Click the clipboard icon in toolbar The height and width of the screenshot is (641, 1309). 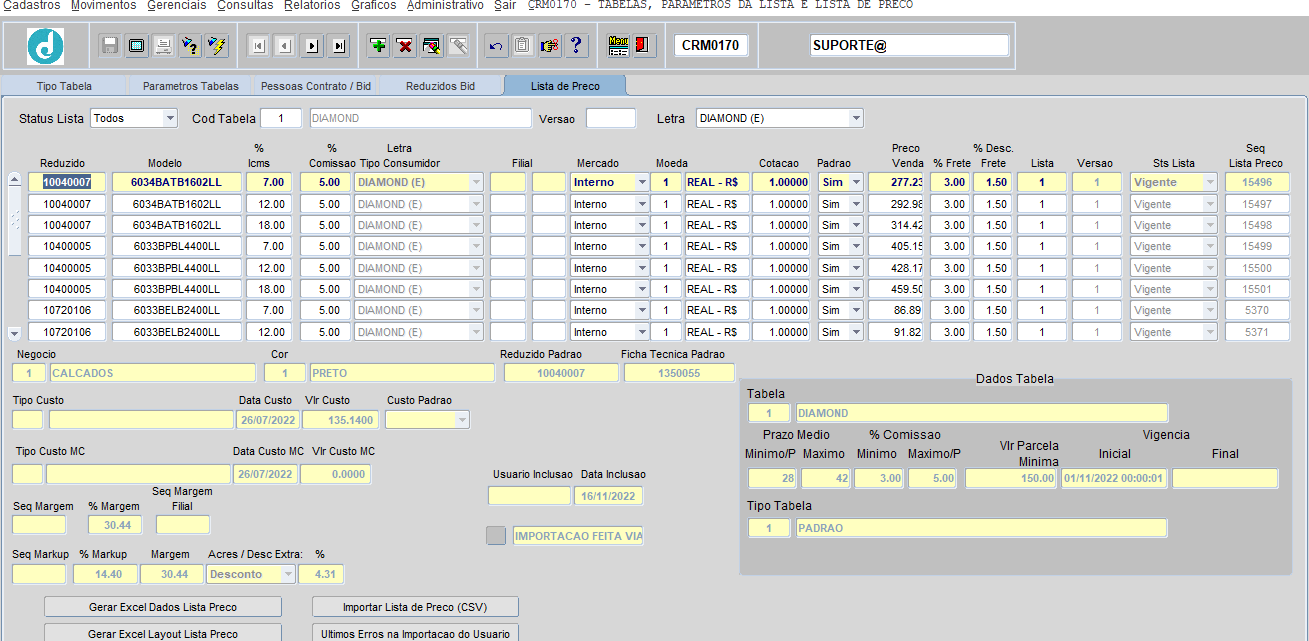click(x=522, y=45)
